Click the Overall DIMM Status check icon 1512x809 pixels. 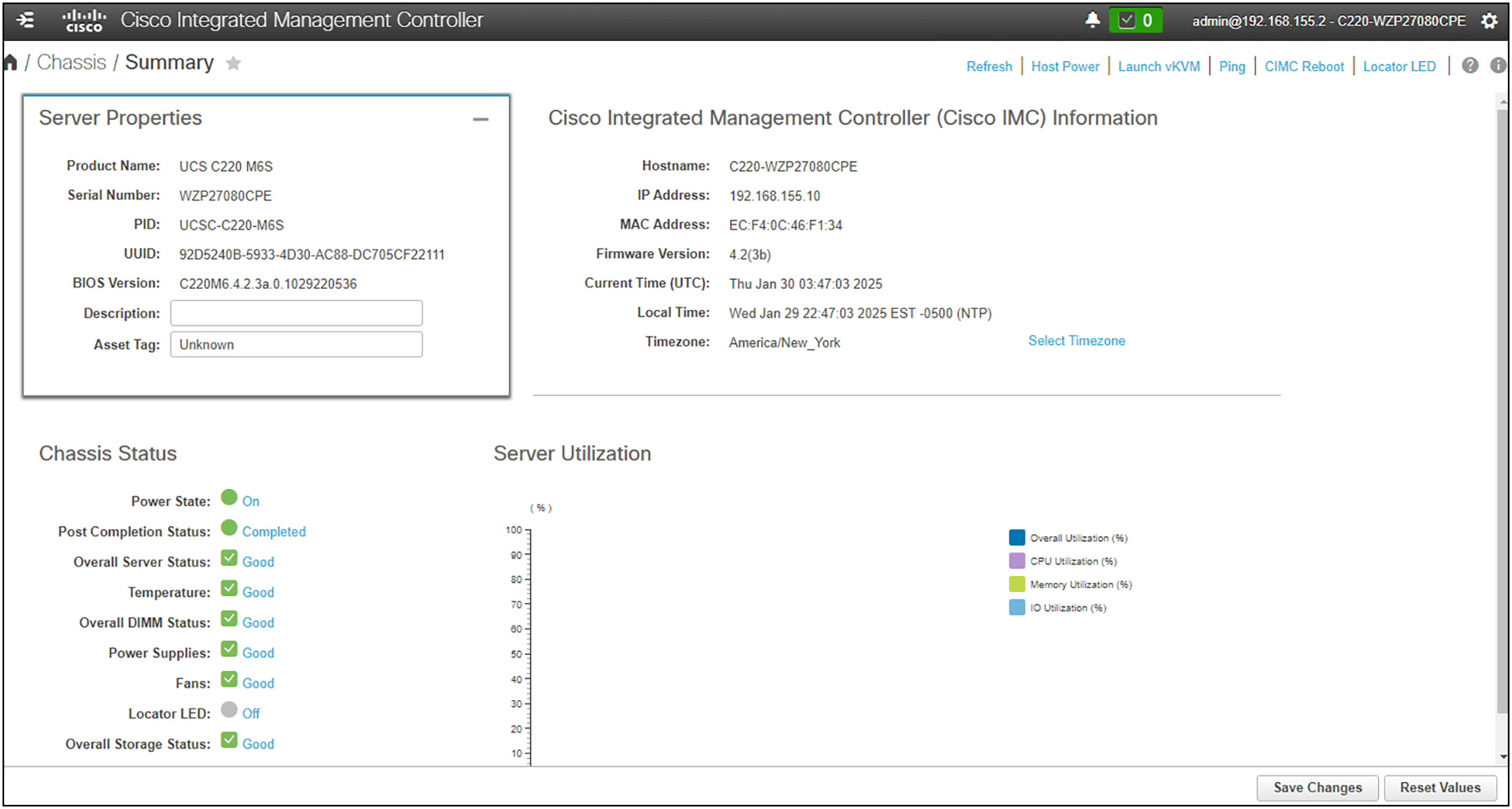pyautogui.click(x=229, y=618)
